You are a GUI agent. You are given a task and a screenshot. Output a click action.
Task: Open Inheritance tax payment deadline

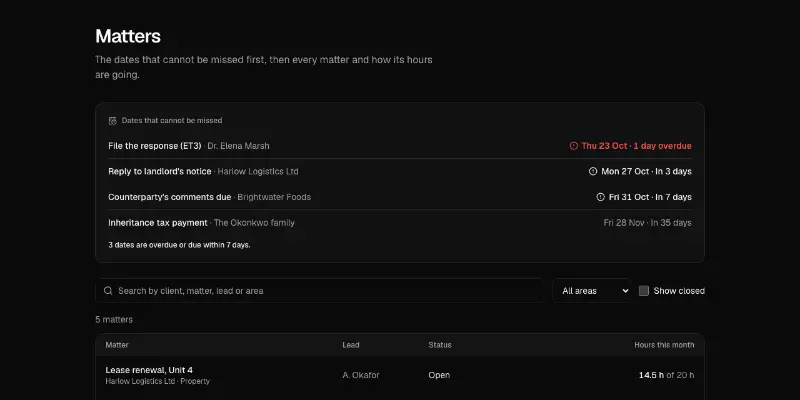400,222
